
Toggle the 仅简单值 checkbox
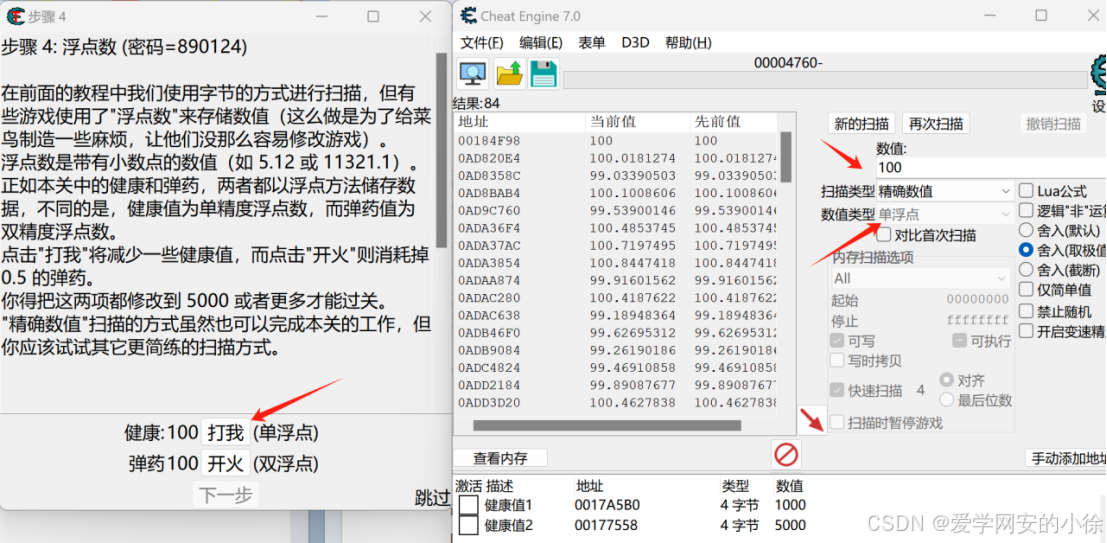[1027, 290]
